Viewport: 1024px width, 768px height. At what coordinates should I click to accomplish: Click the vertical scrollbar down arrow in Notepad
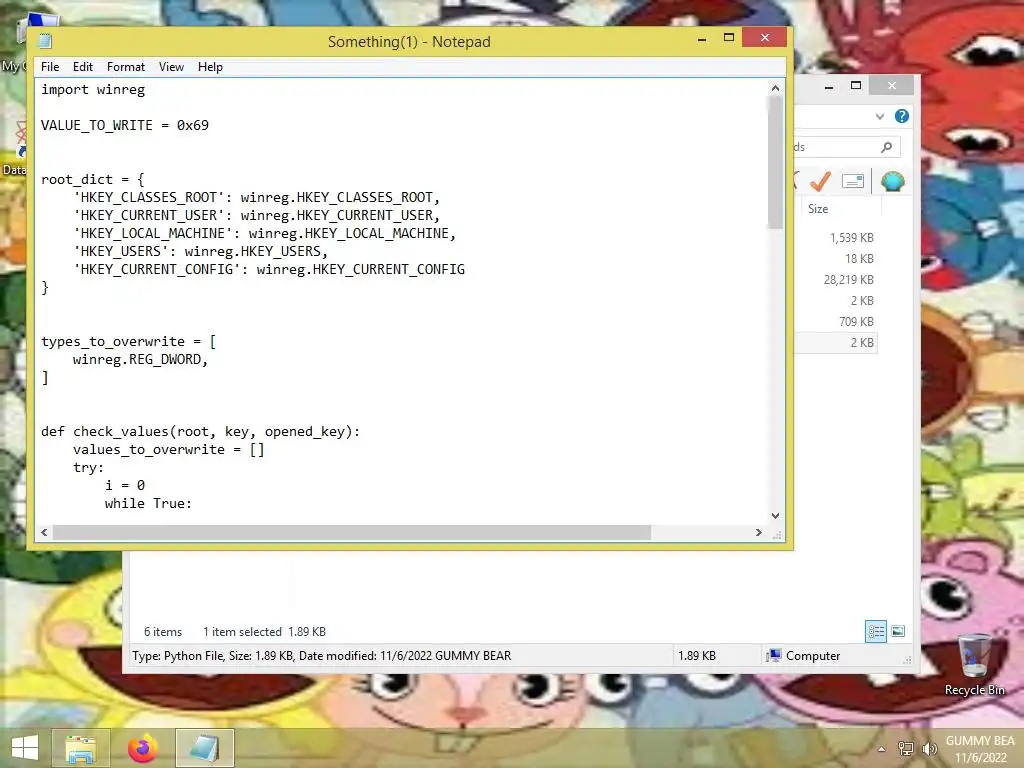(775, 515)
